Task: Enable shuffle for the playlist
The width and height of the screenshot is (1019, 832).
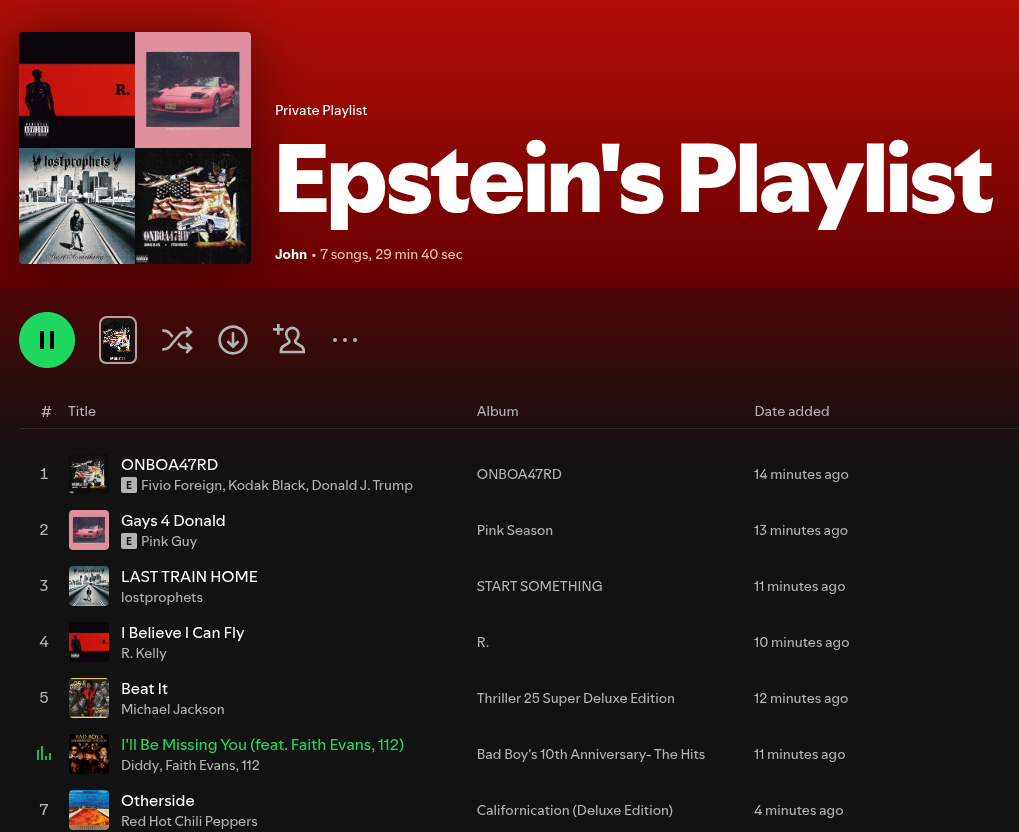Action: 177,340
